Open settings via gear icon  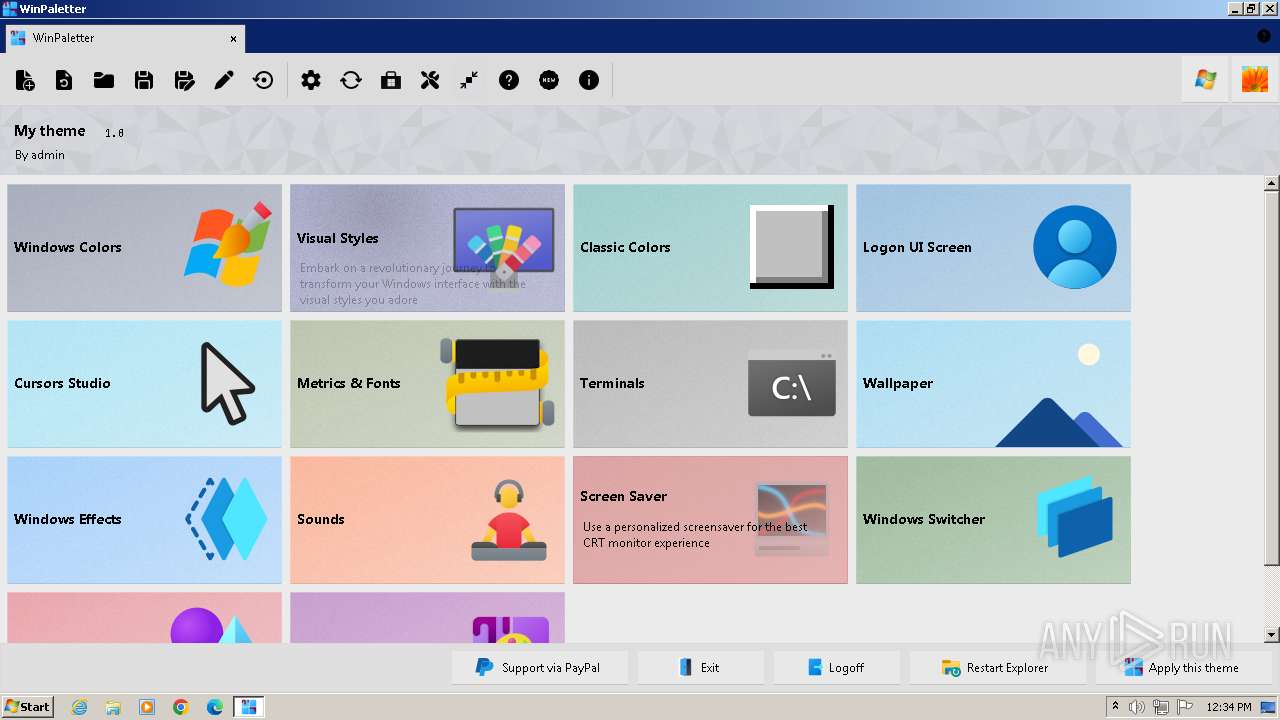(311, 80)
